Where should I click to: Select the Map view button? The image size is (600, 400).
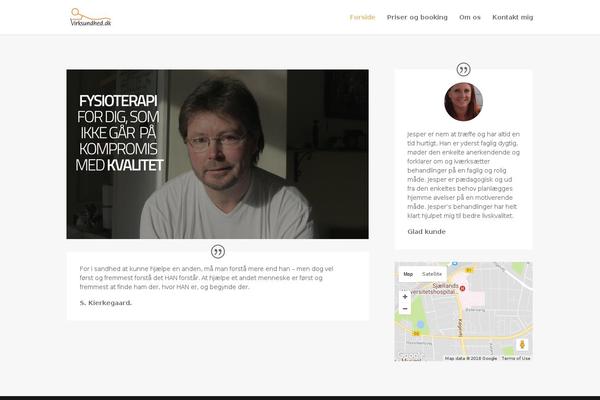[x=408, y=274]
